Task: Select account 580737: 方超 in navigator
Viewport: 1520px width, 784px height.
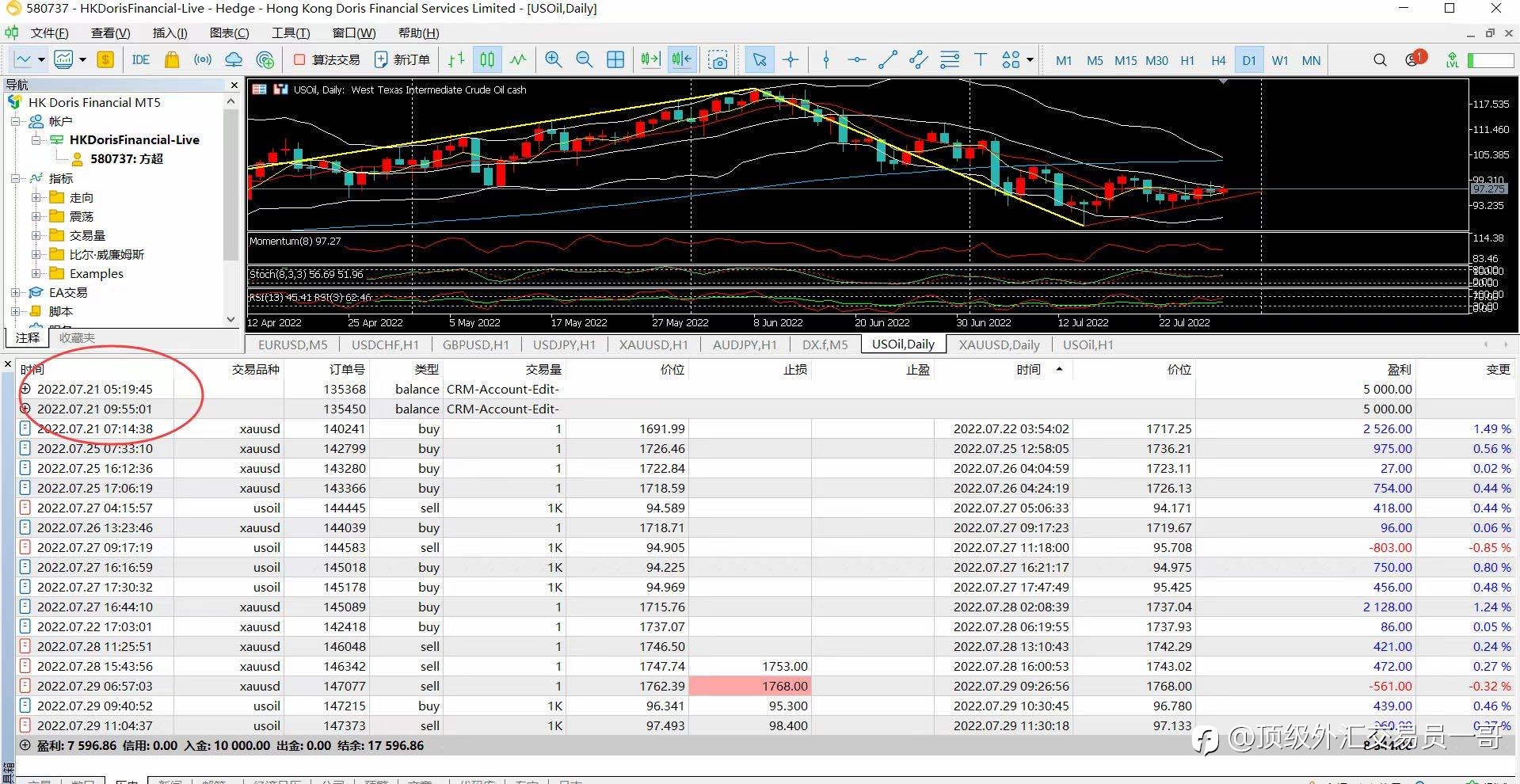Action: pyautogui.click(x=126, y=158)
